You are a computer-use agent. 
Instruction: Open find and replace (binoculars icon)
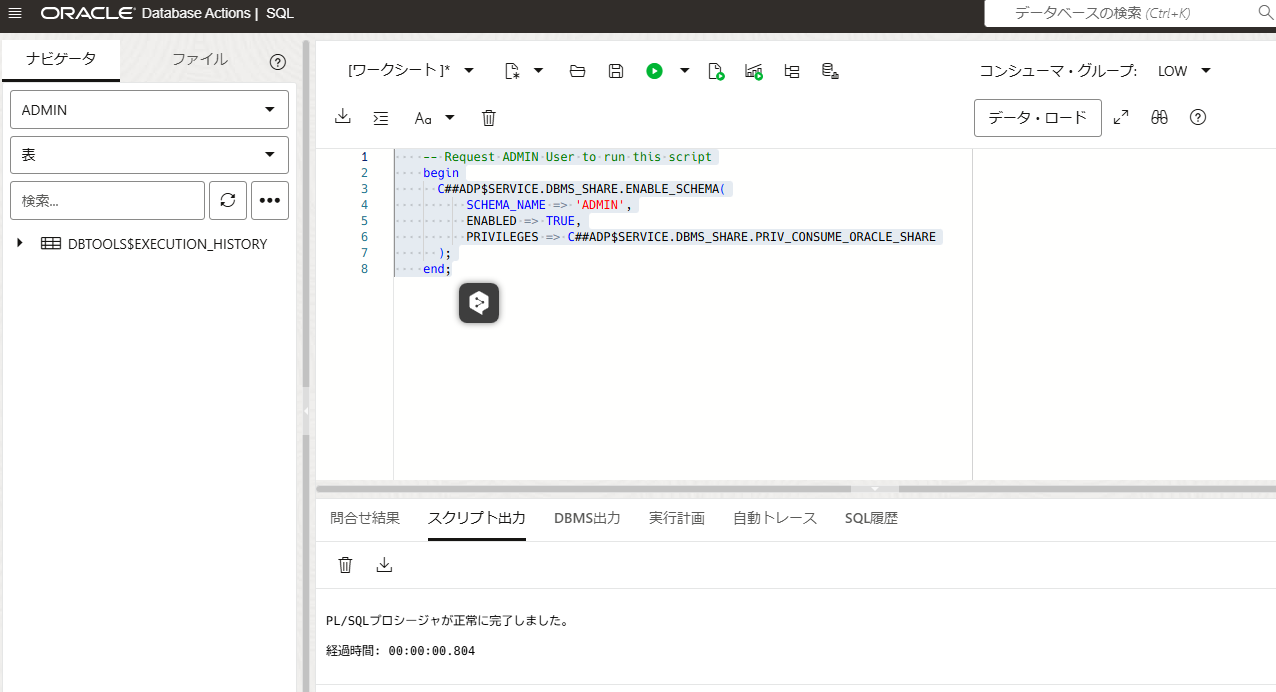click(x=1159, y=117)
